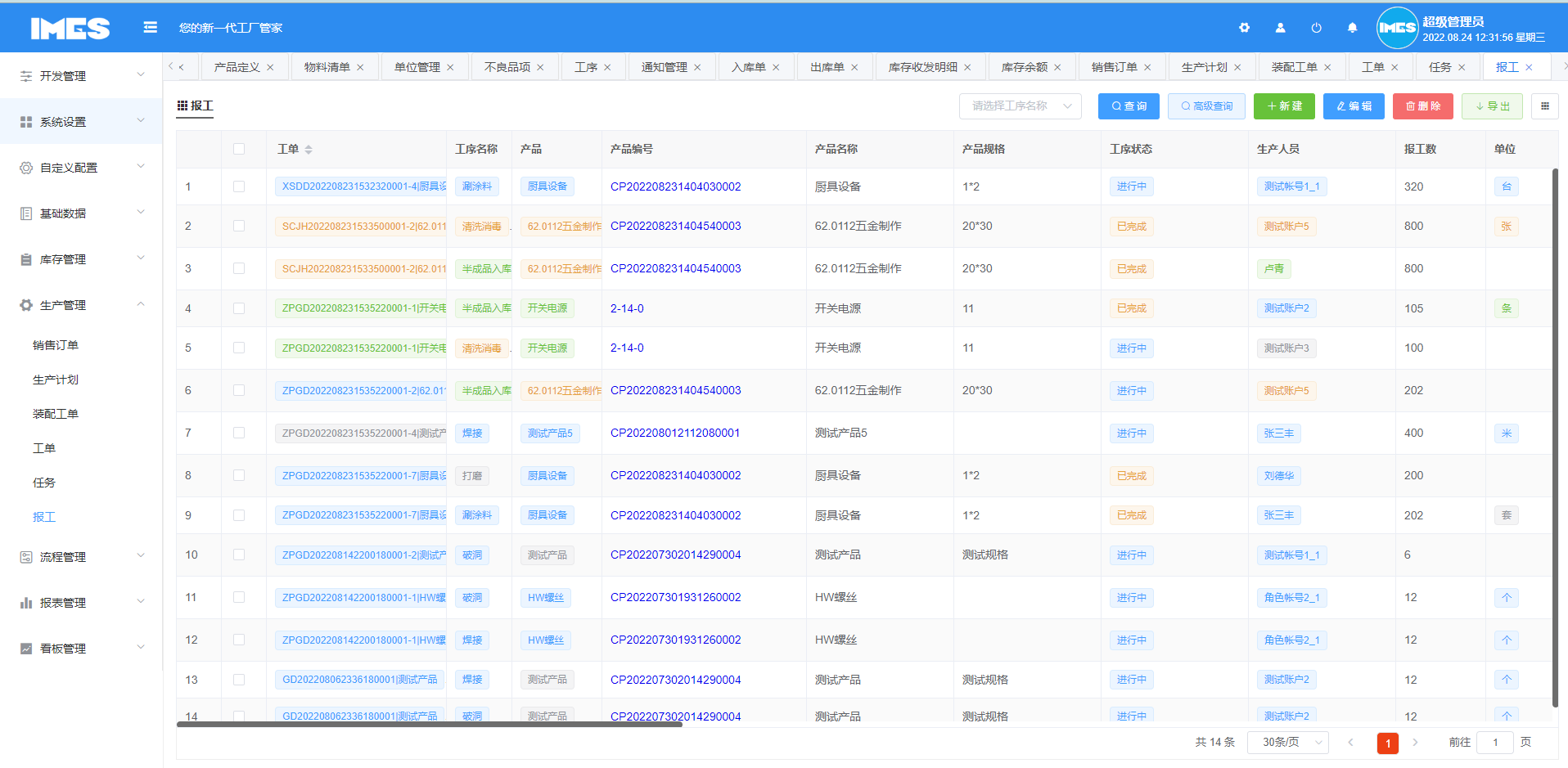Sort the table by 工单 column
This screenshot has height=768, width=1568.
[x=309, y=150]
